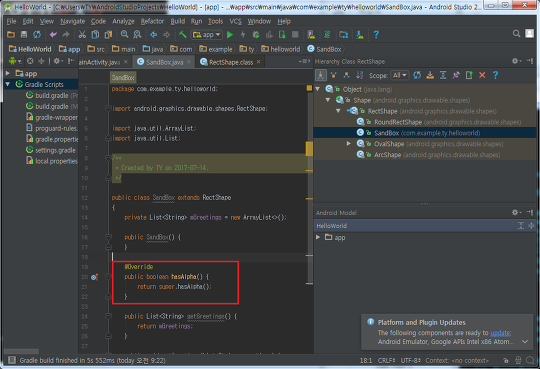Collapse the Gradle Scripts node

click(8, 84)
